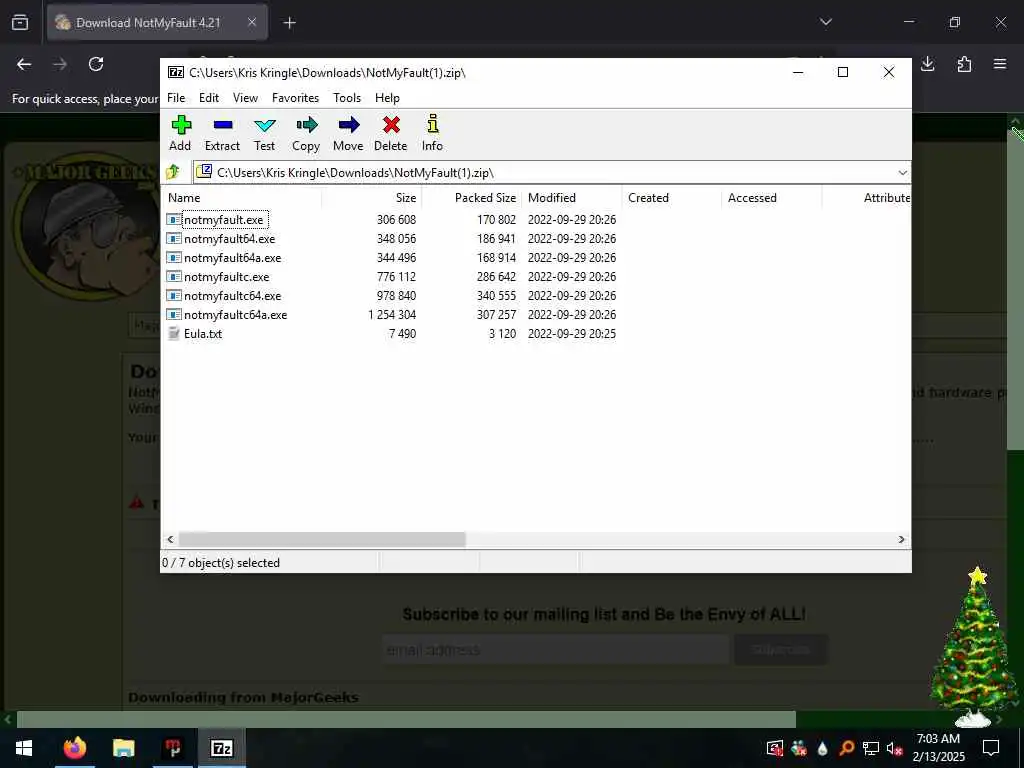Select the notmyfaultc64.exe file icon

[174, 295]
